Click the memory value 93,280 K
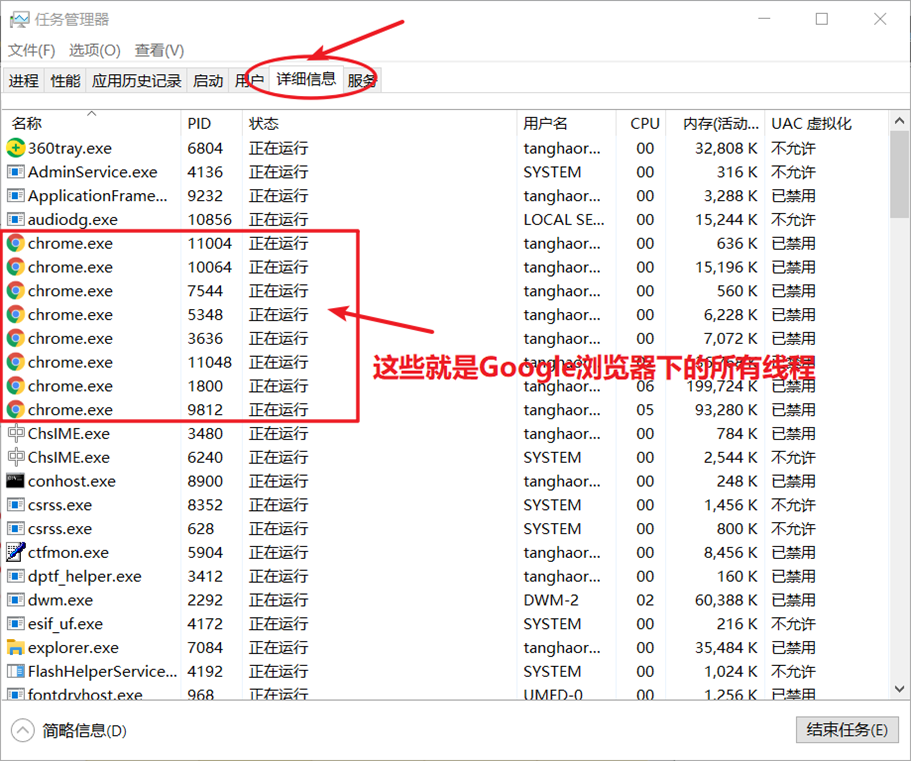Screen dimensions: 911x761 [726, 410]
